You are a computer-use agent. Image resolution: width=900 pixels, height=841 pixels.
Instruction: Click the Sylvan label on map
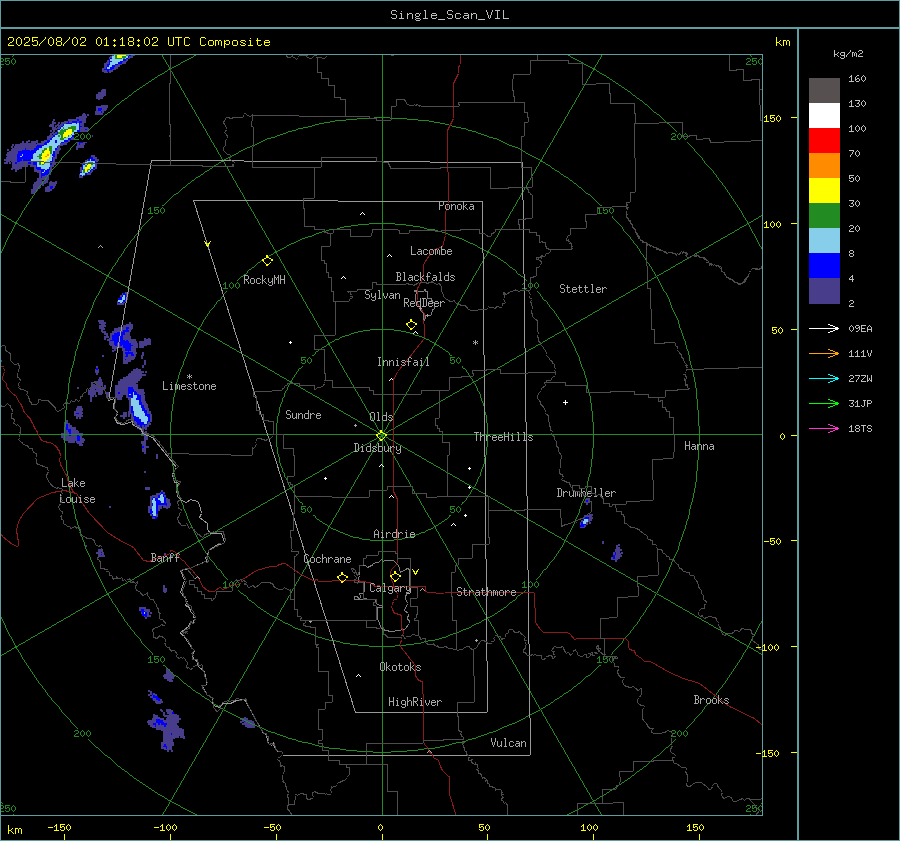(x=382, y=295)
